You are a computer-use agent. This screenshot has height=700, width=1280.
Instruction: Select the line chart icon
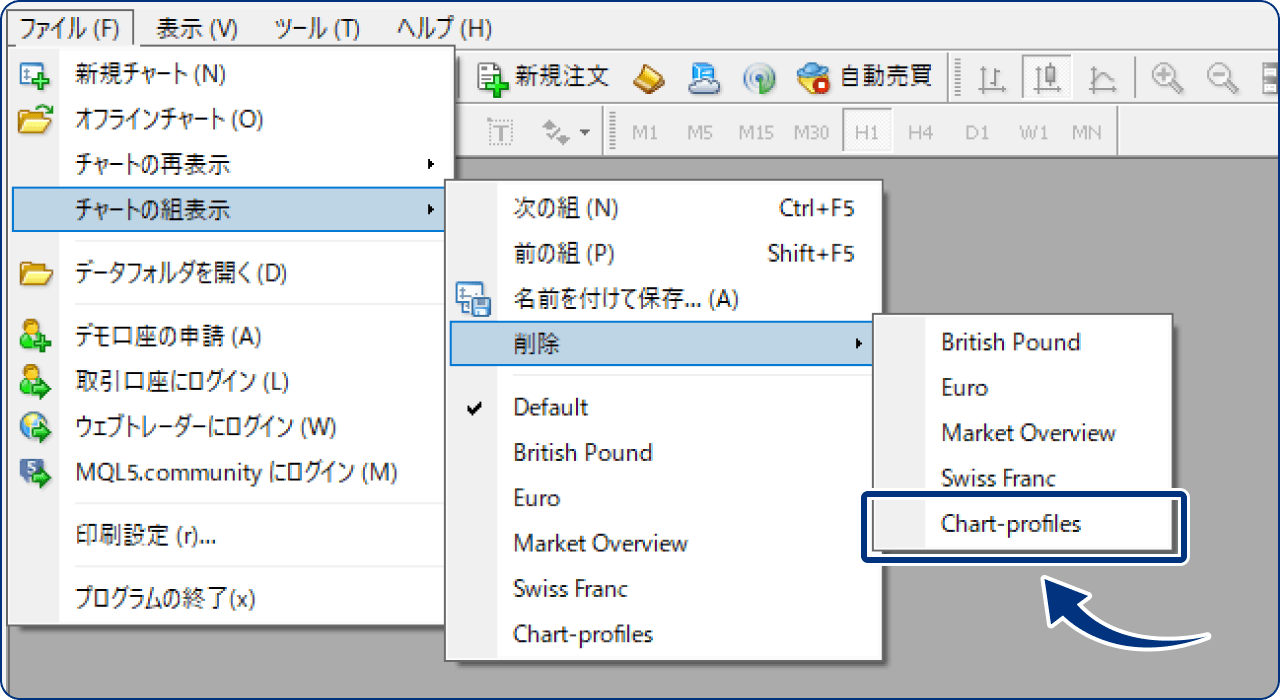1102,78
